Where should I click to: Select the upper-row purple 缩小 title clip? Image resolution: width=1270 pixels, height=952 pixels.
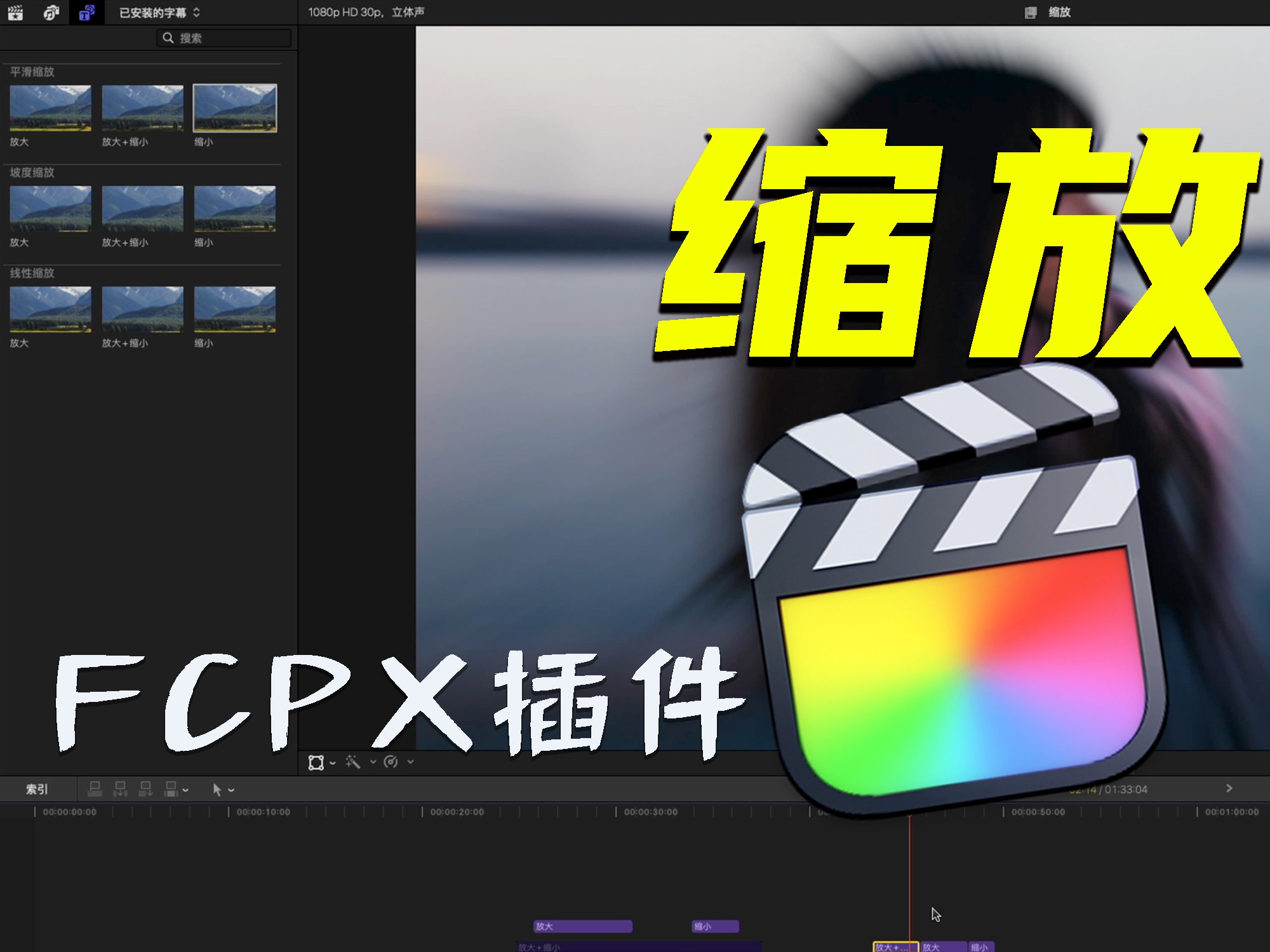click(x=716, y=927)
